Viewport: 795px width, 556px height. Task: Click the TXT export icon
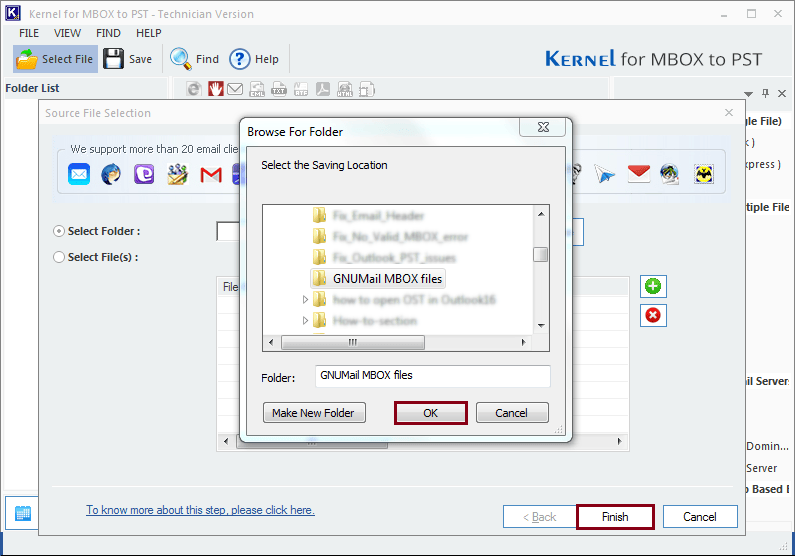coord(279,89)
